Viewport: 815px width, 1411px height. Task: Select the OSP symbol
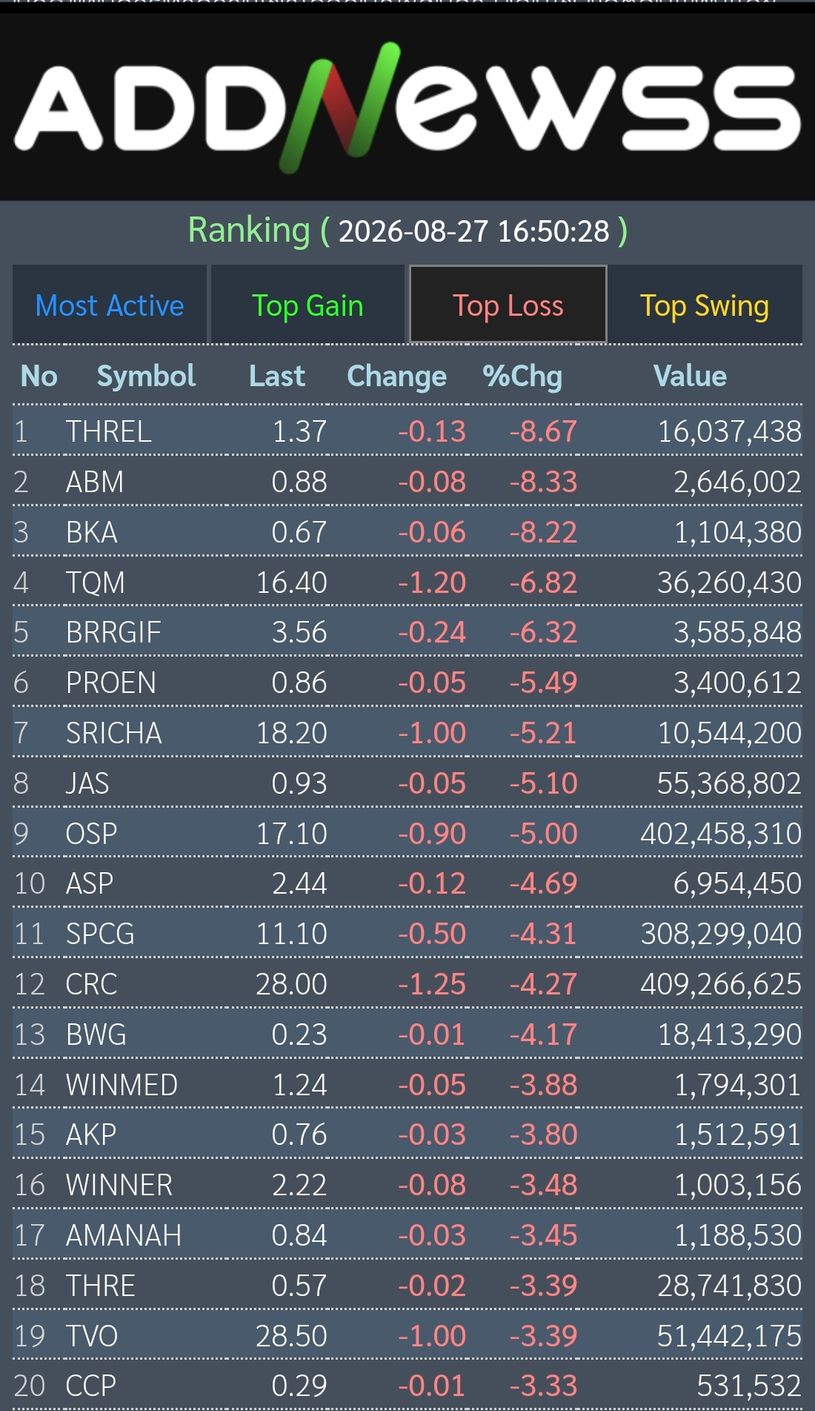91,833
